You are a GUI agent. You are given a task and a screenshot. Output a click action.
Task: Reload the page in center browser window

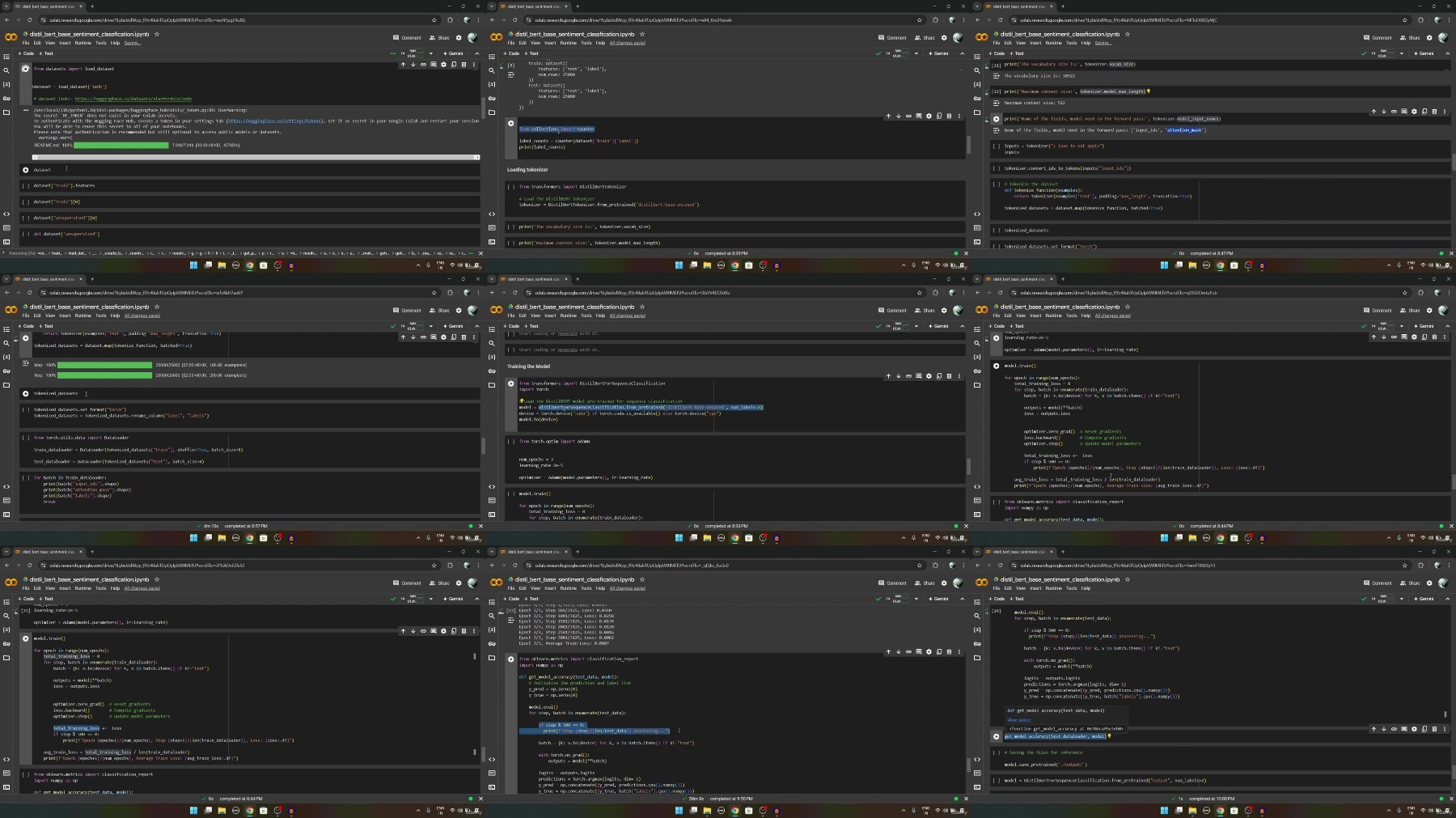coord(515,293)
